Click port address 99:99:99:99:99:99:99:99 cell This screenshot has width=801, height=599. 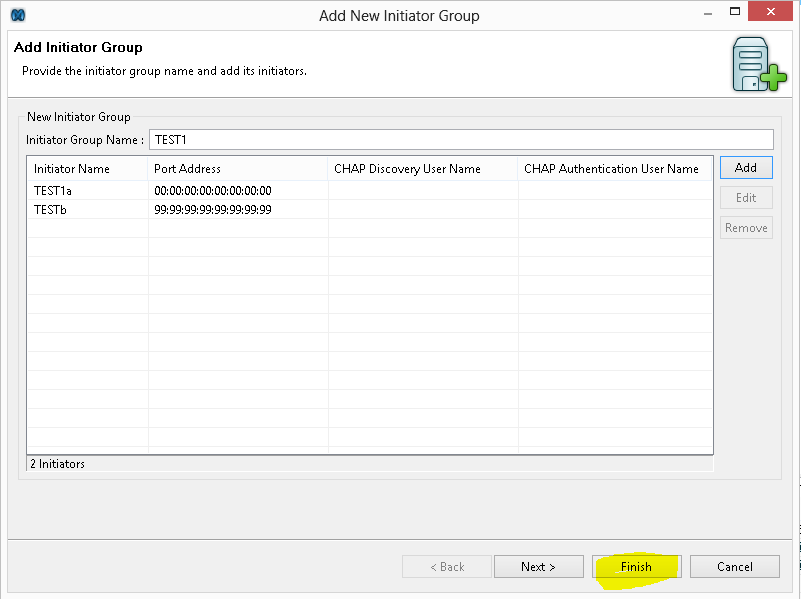pyautogui.click(x=213, y=210)
